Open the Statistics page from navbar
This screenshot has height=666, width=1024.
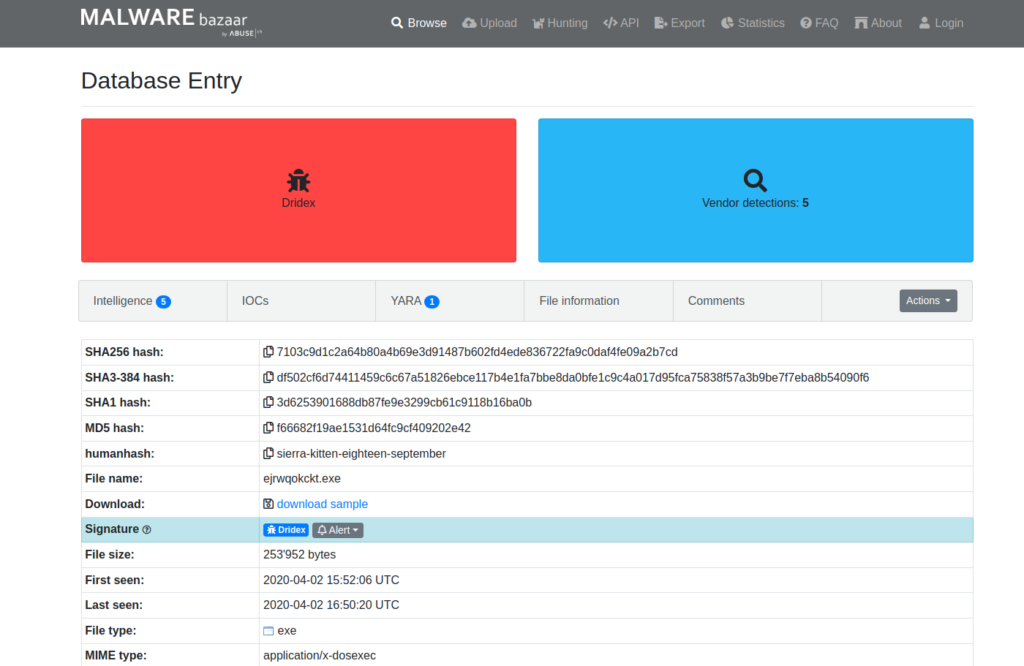753,23
